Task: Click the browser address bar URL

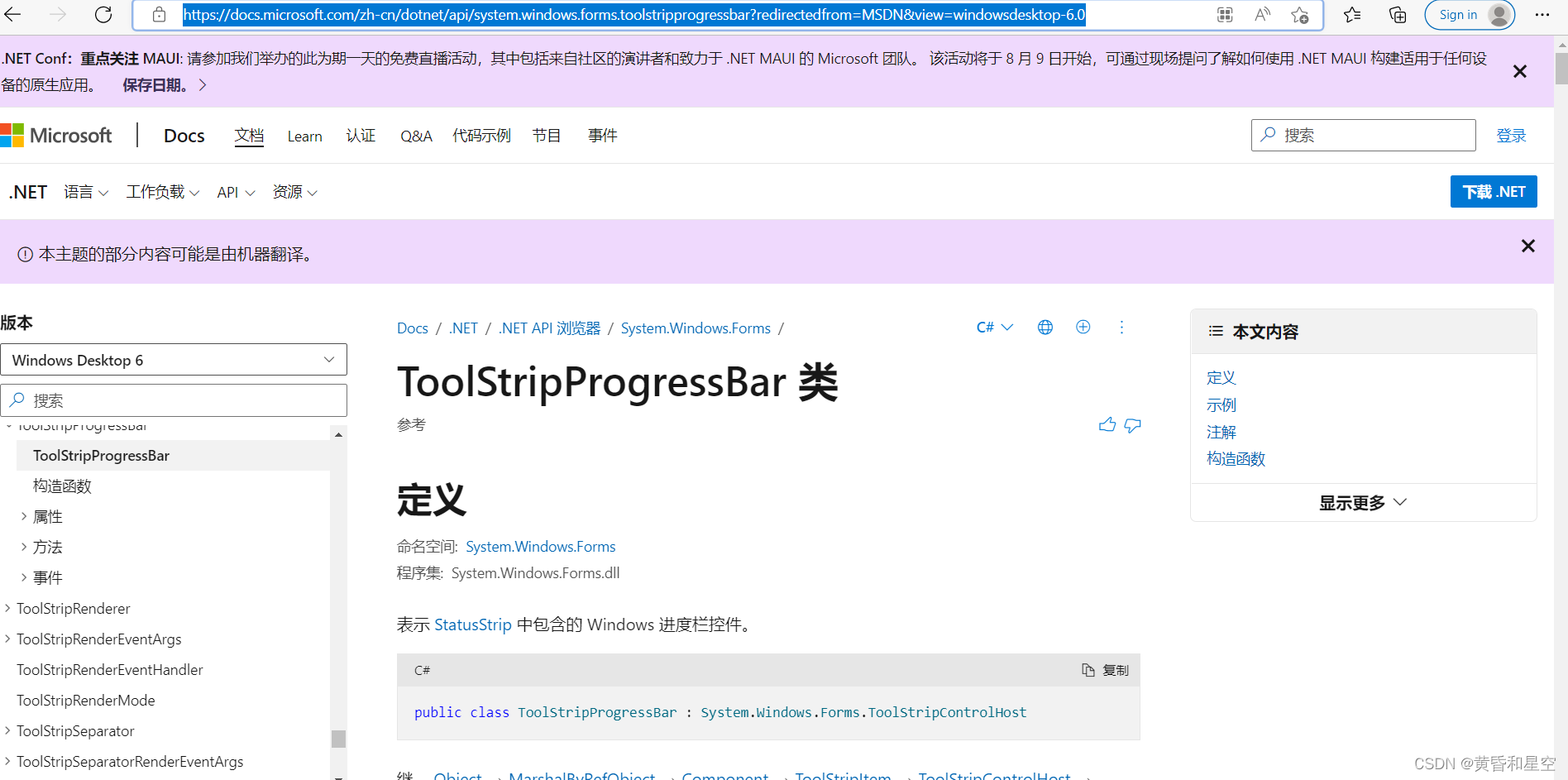Action: [634, 15]
